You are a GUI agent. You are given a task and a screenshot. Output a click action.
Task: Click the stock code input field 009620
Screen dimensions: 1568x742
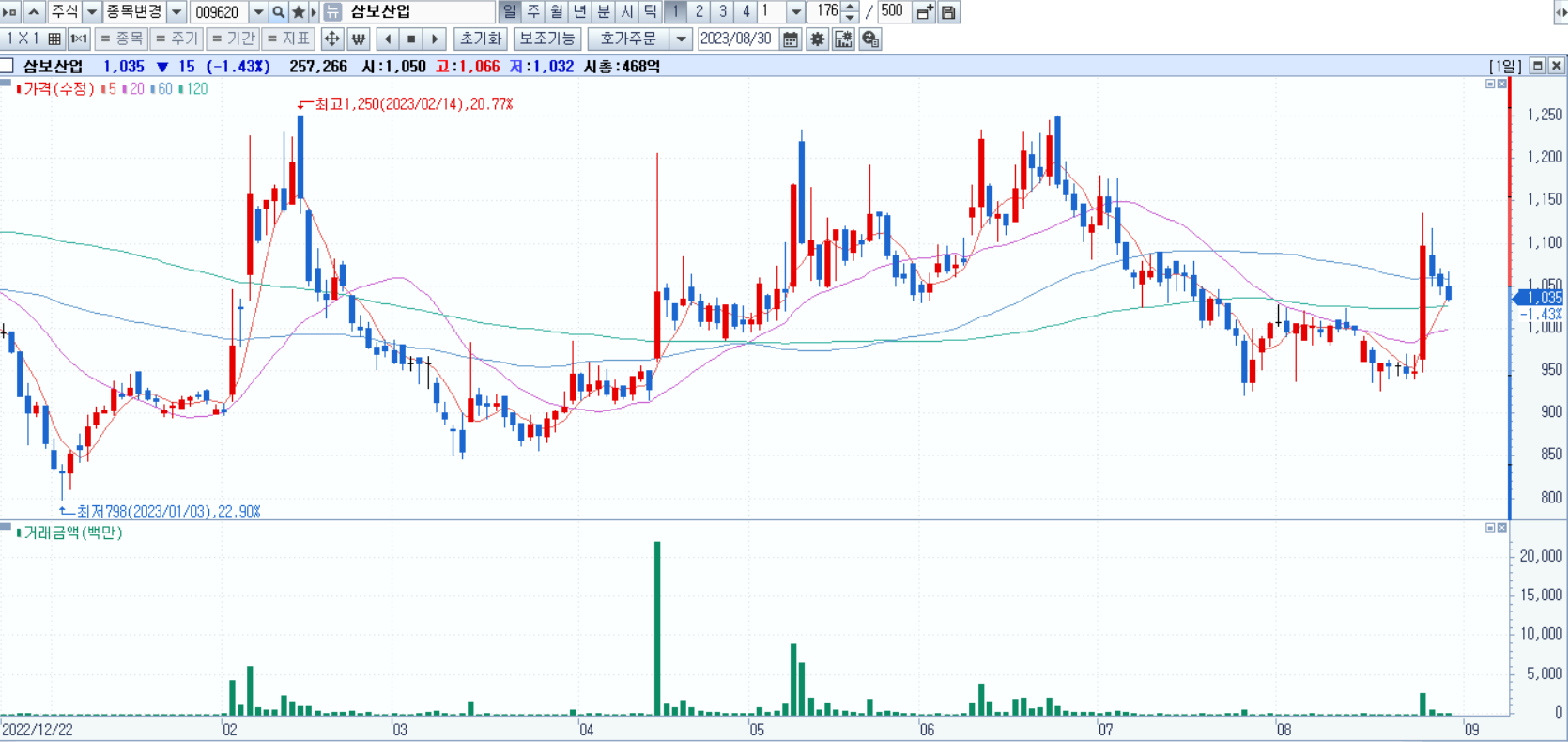click(219, 12)
